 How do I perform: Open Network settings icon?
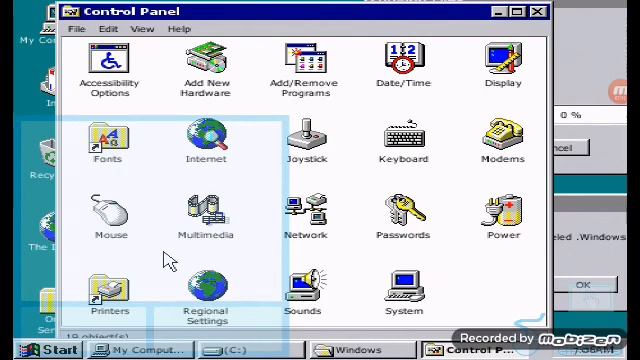click(306, 209)
